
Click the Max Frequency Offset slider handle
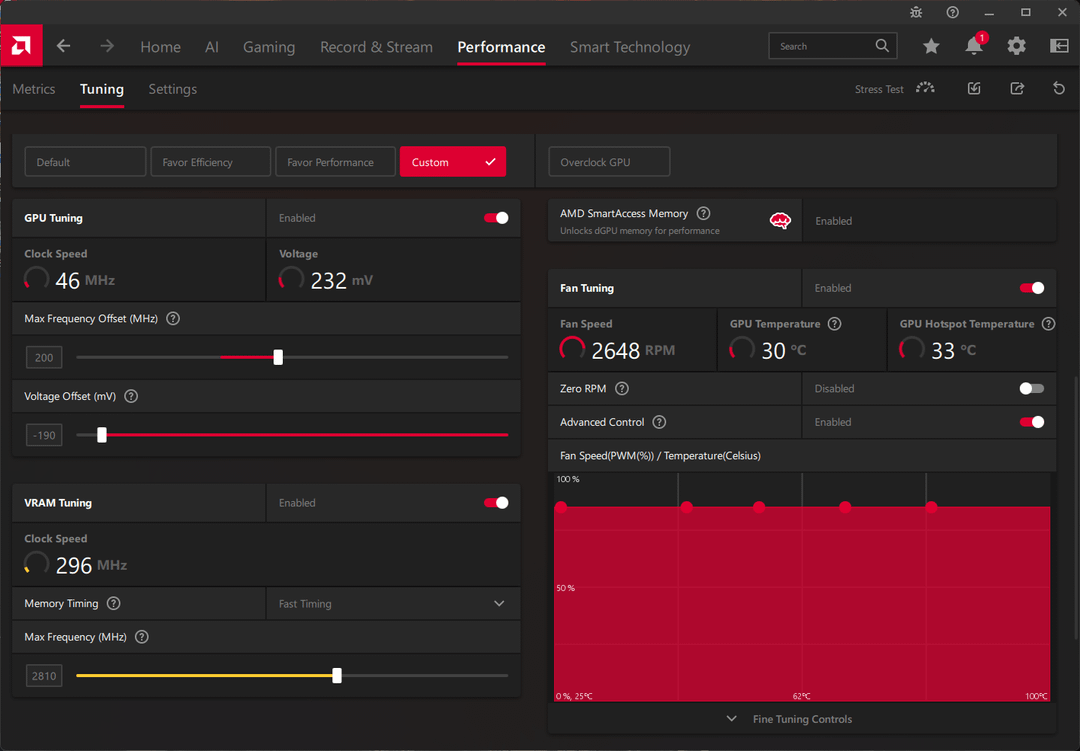[x=278, y=357]
